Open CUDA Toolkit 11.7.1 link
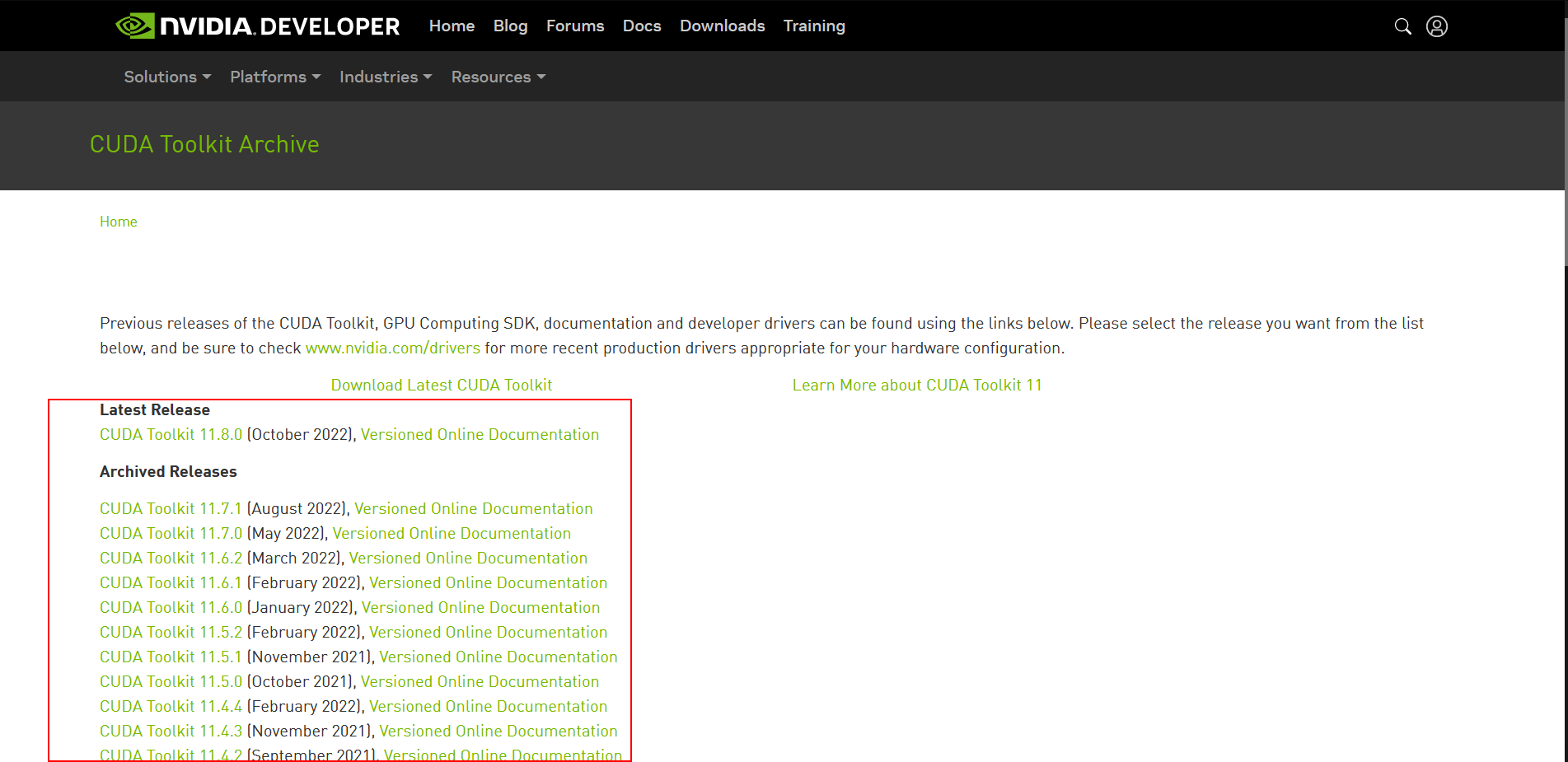Screen dimensions: 1568x762 coord(171,508)
